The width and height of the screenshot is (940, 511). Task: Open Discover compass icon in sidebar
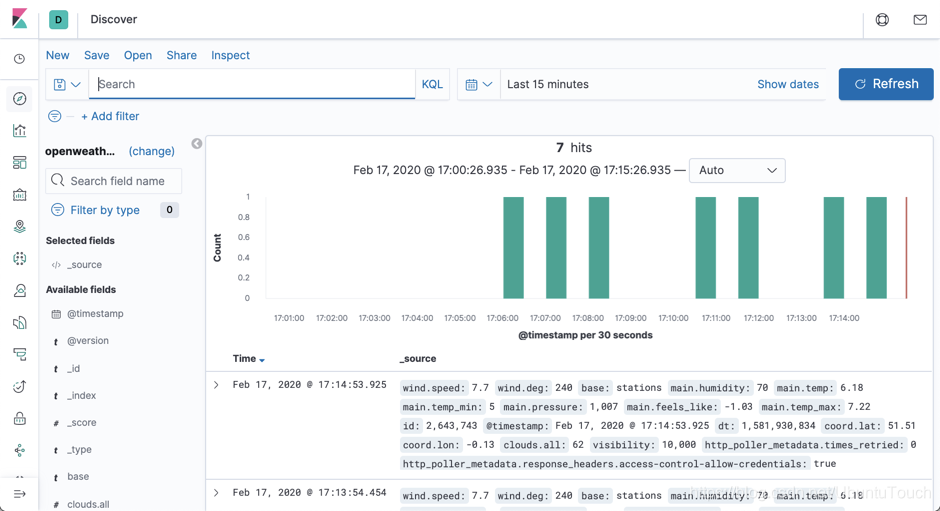(x=20, y=98)
